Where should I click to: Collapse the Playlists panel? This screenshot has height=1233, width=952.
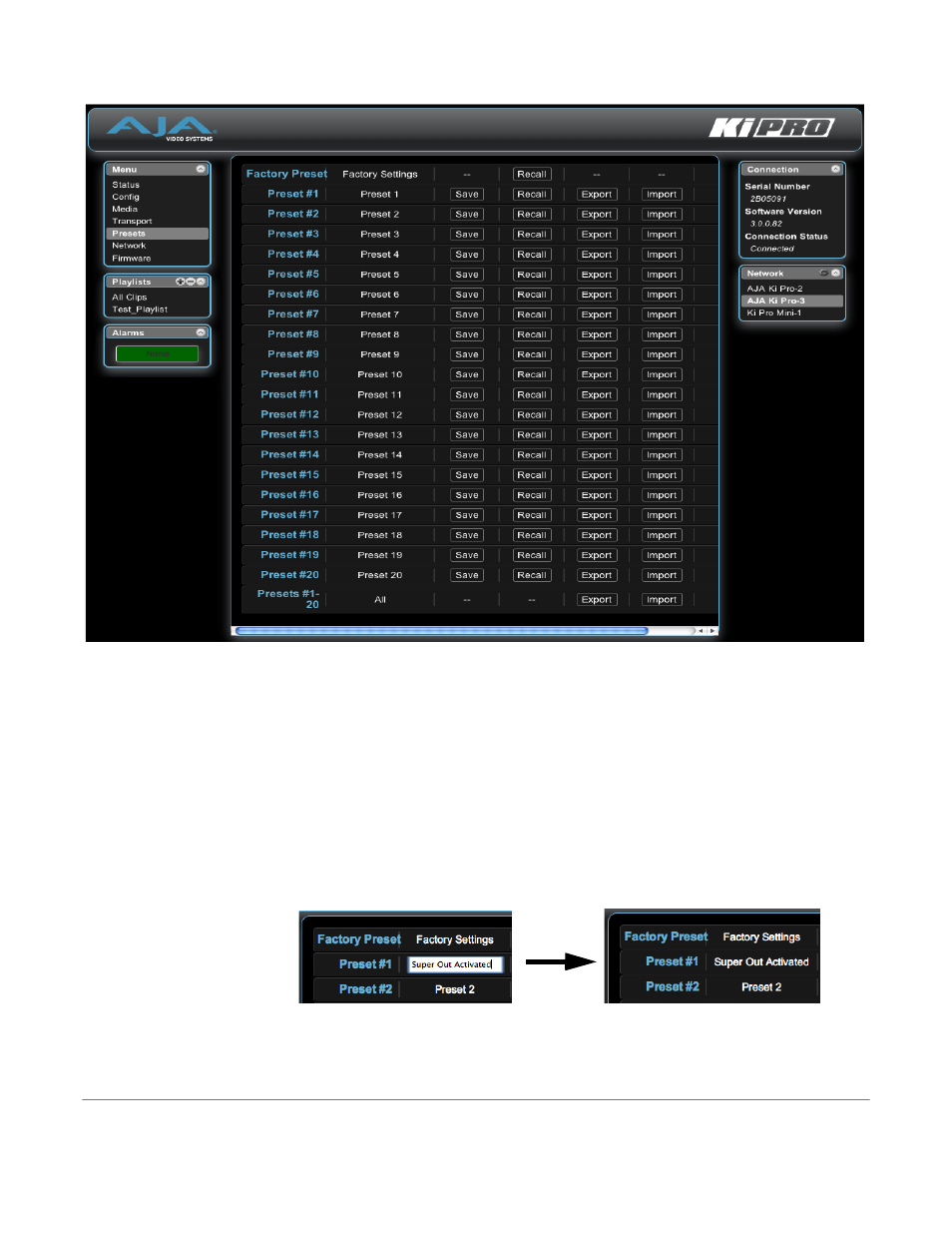[201, 282]
